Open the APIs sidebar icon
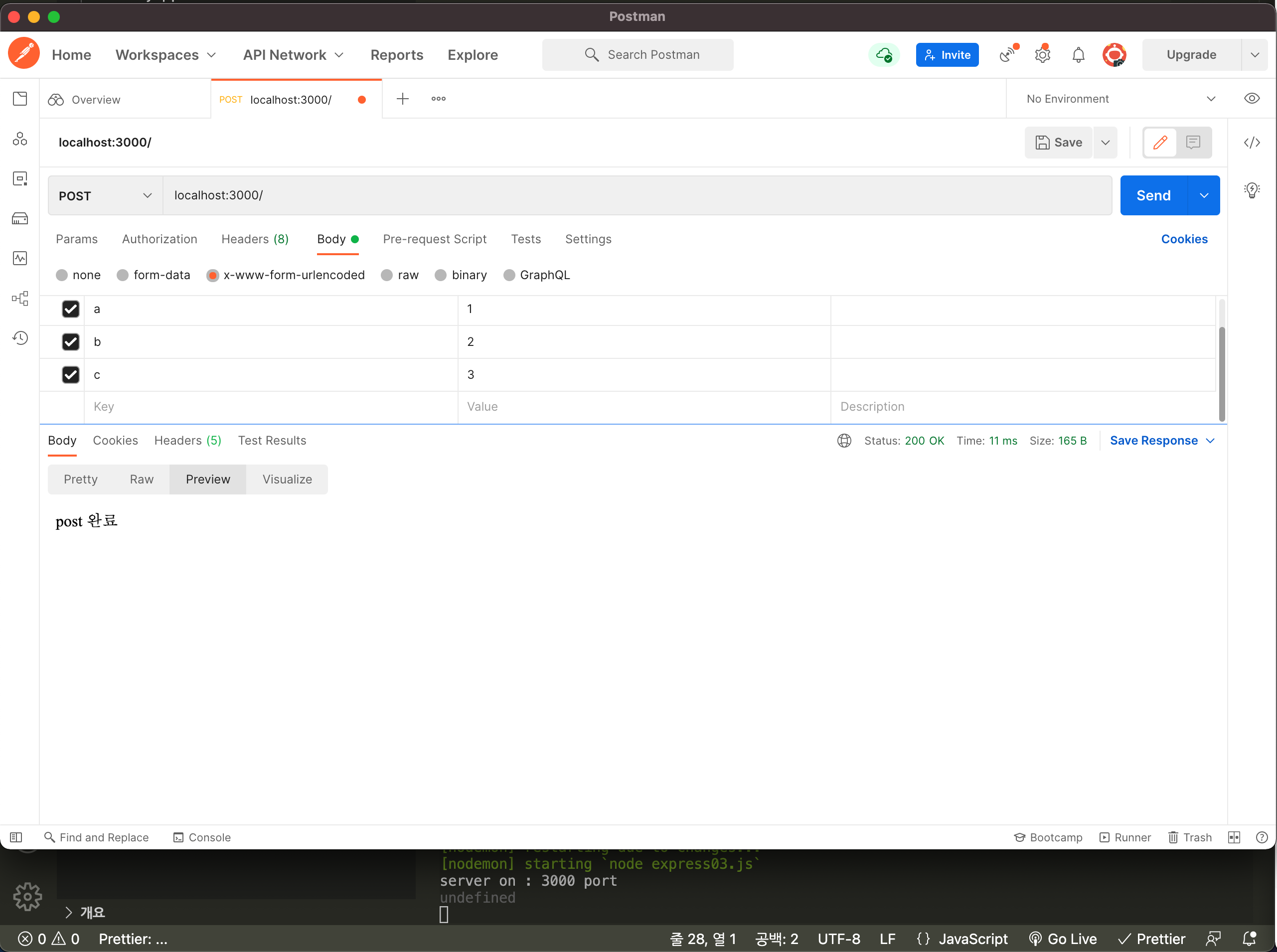Viewport: 1277px width, 952px height. (20, 139)
